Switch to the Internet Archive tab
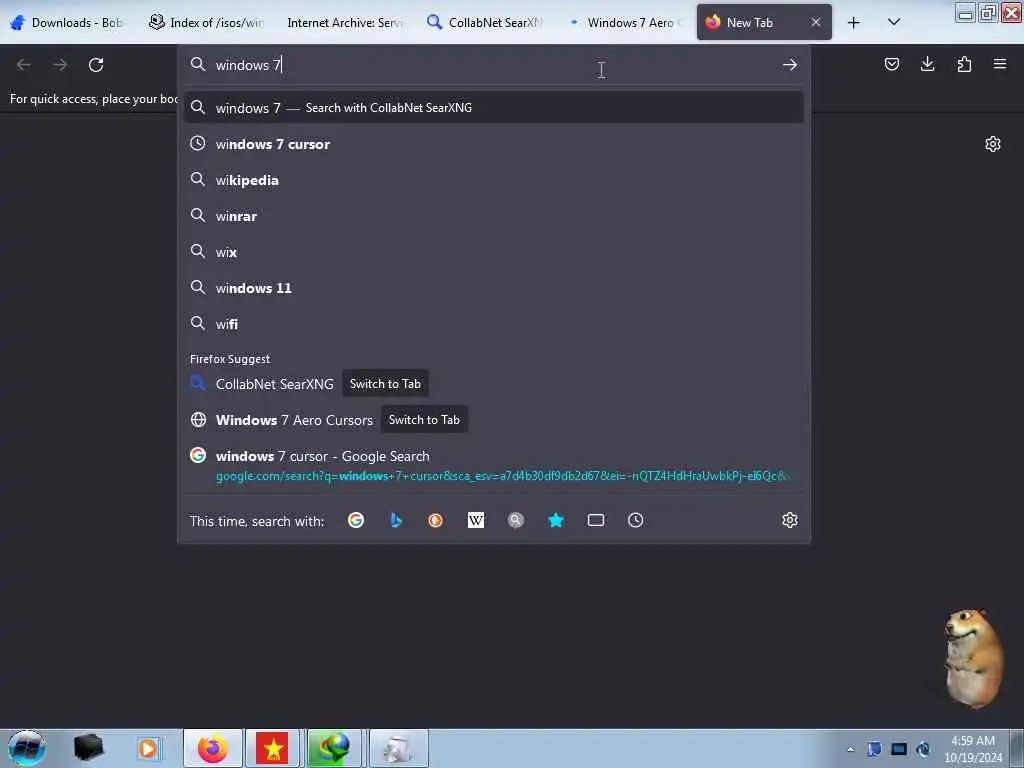This screenshot has height=768, width=1024. [345, 23]
